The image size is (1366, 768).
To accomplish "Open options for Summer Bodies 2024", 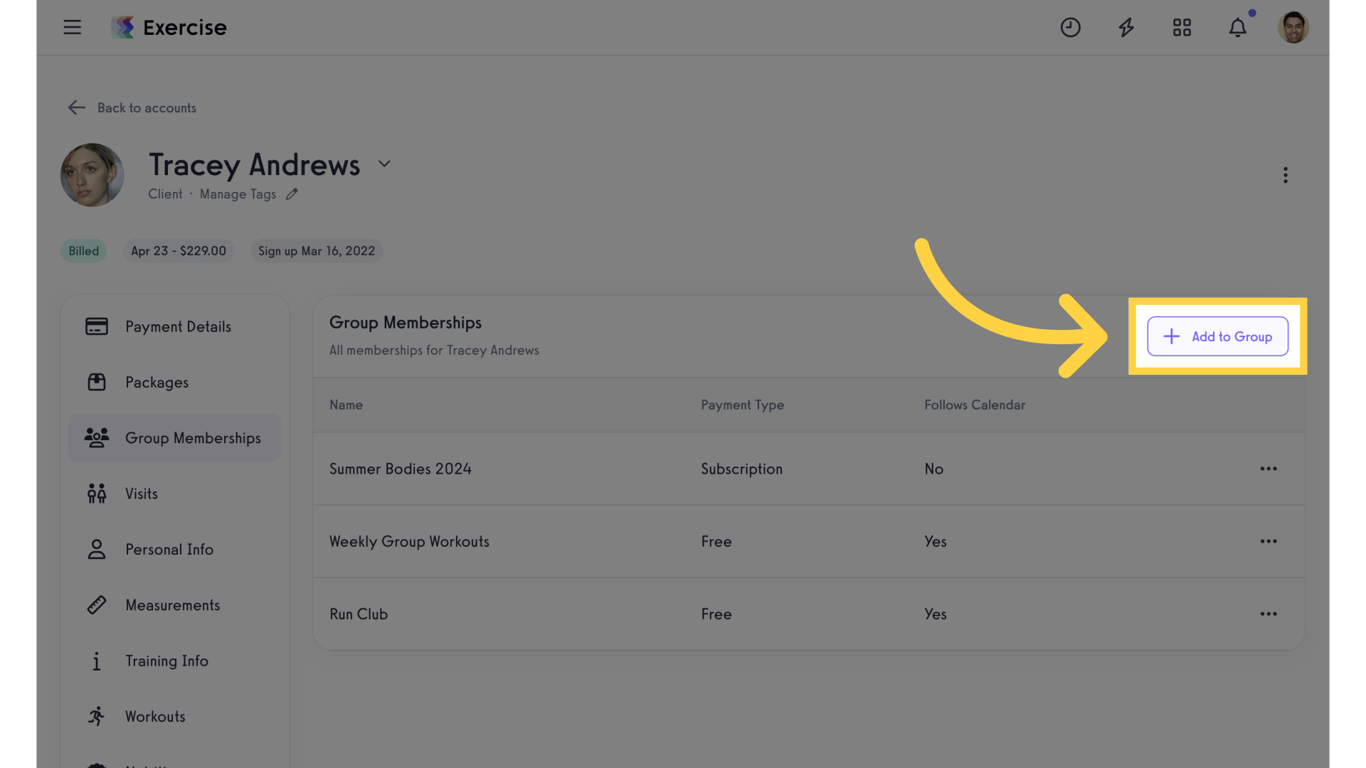I will [1268, 468].
